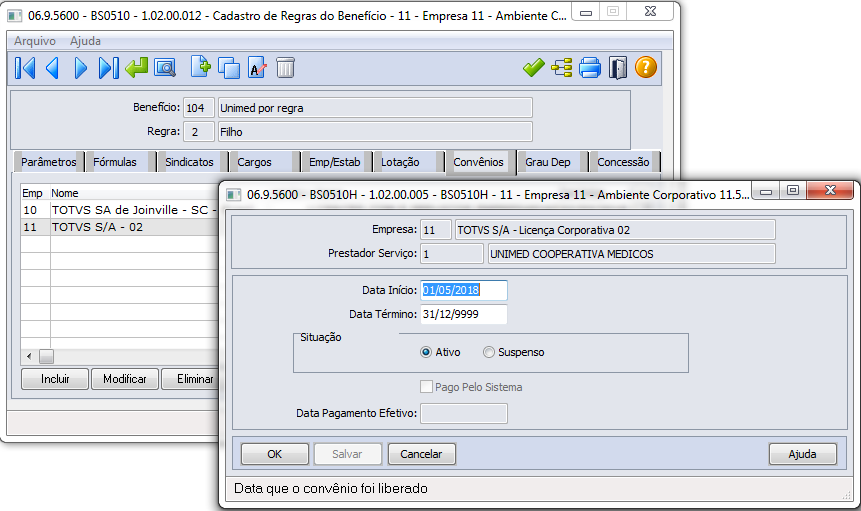
Task: Maximize the BS0510H dialog window
Action: point(792,190)
